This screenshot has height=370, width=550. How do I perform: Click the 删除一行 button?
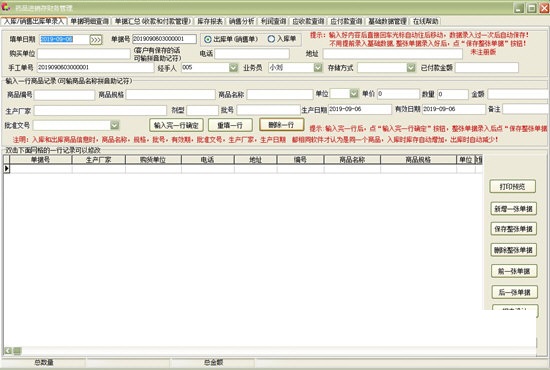tap(281, 125)
